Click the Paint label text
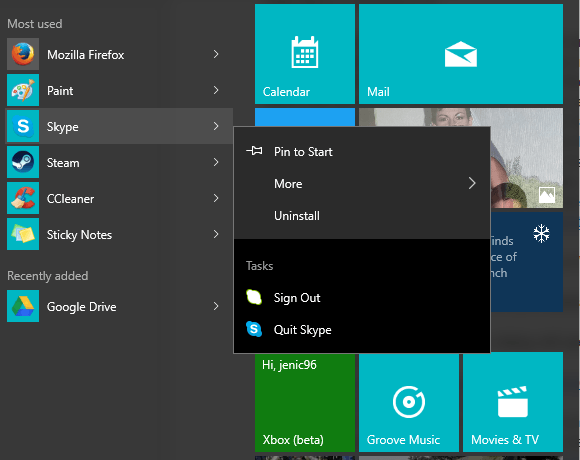 point(60,91)
